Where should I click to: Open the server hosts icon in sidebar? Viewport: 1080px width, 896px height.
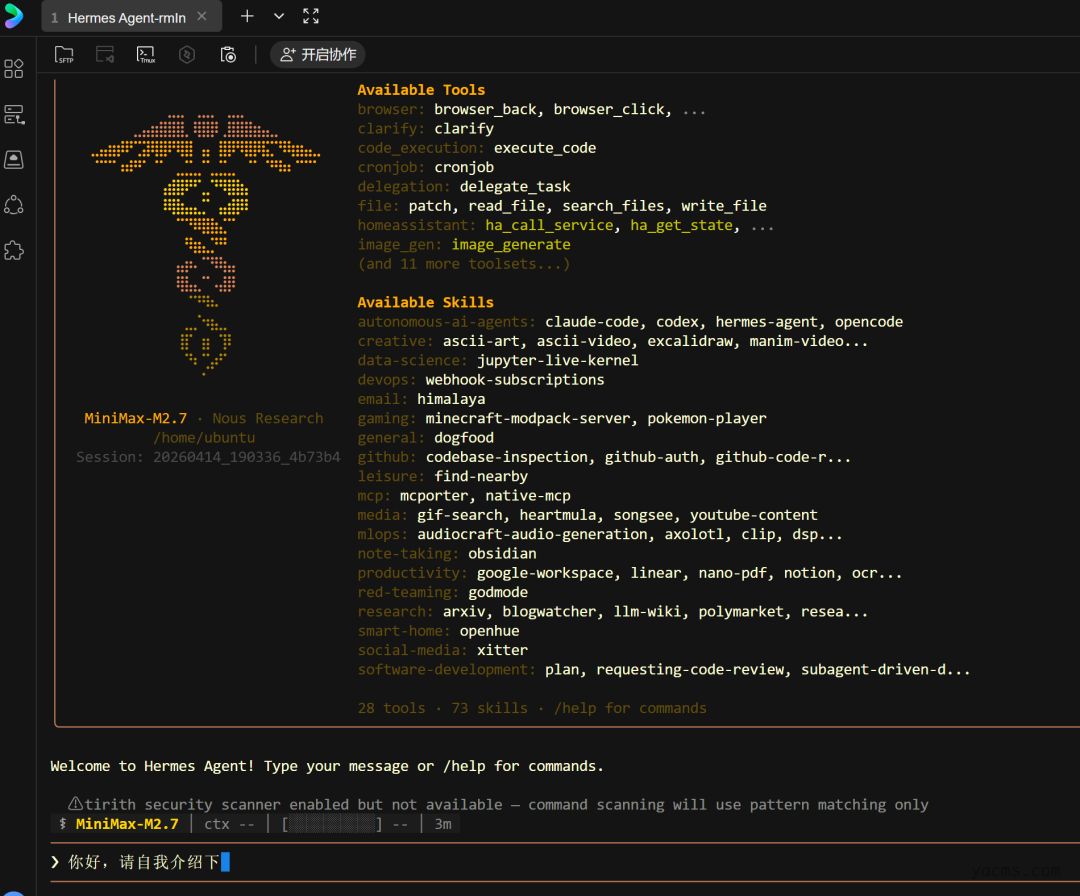click(14, 114)
